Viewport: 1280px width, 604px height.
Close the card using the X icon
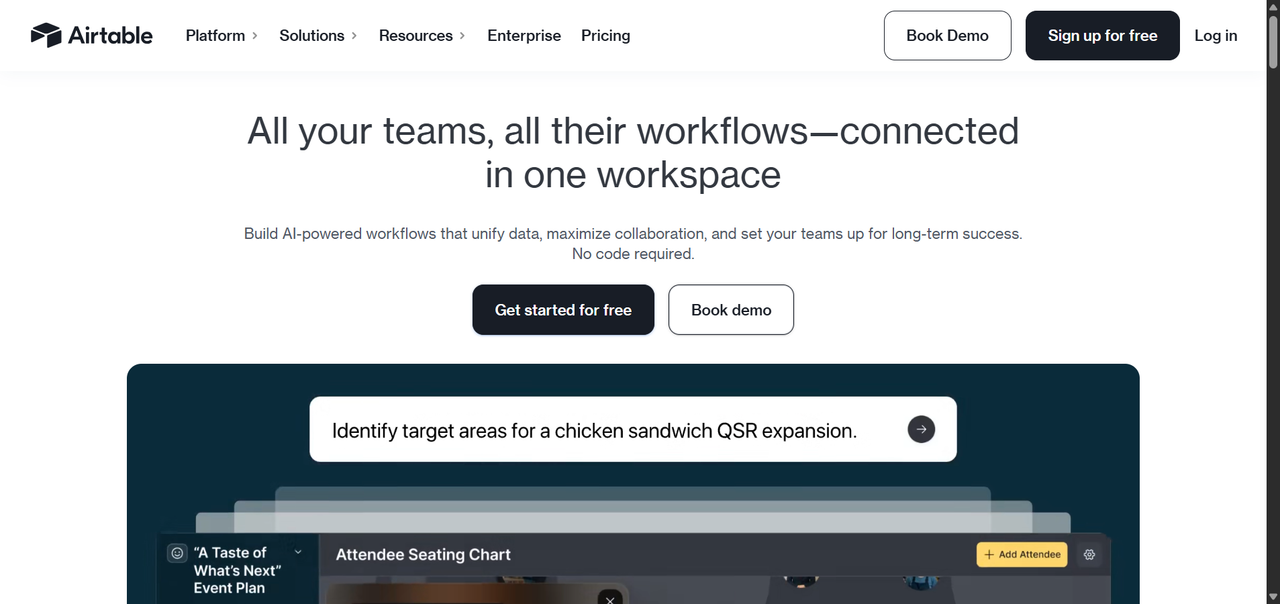tap(610, 599)
